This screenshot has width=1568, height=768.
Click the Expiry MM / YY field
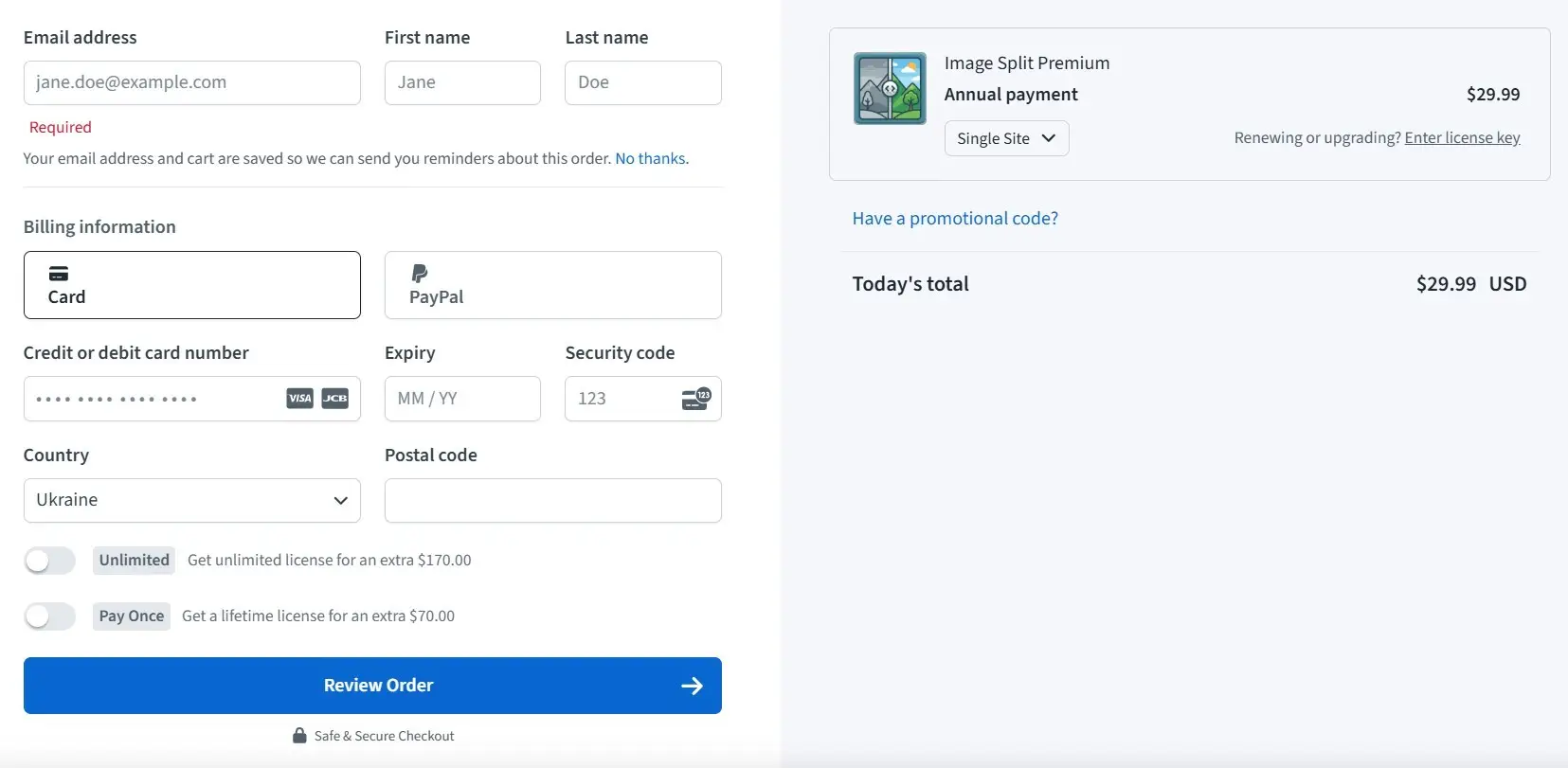[x=462, y=399]
